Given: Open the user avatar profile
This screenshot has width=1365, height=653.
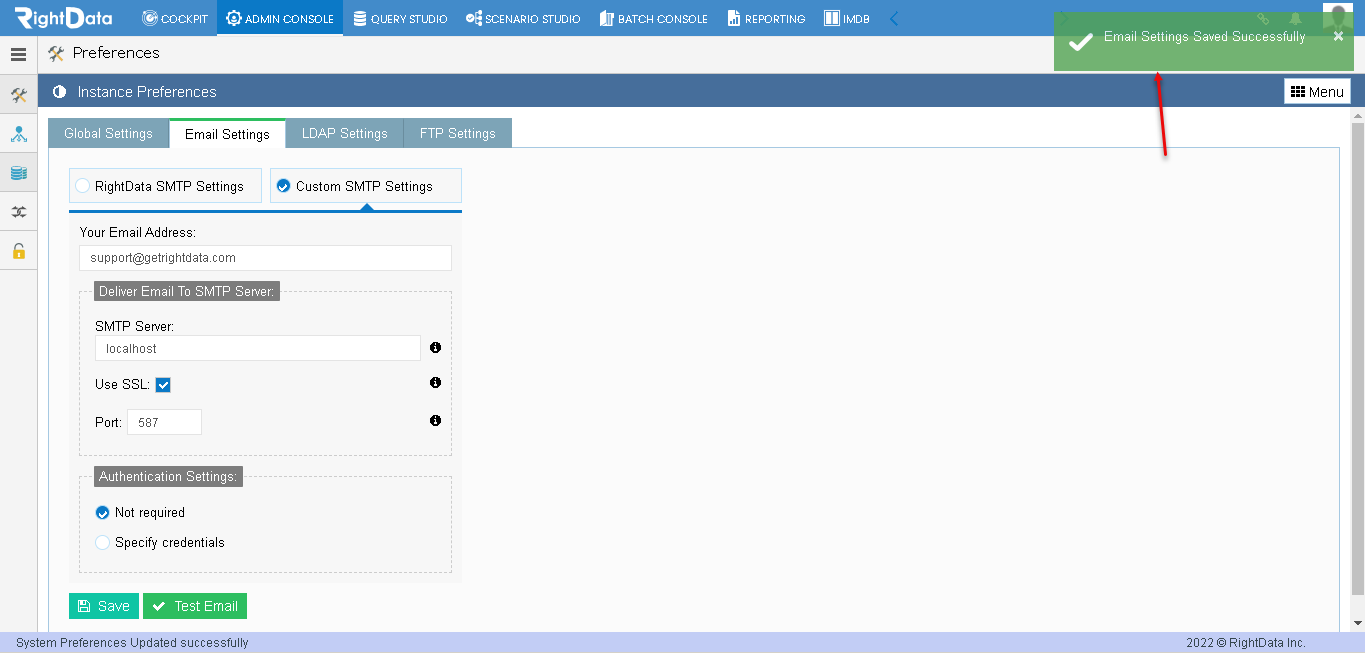Looking at the screenshot, I should point(1338,18).
